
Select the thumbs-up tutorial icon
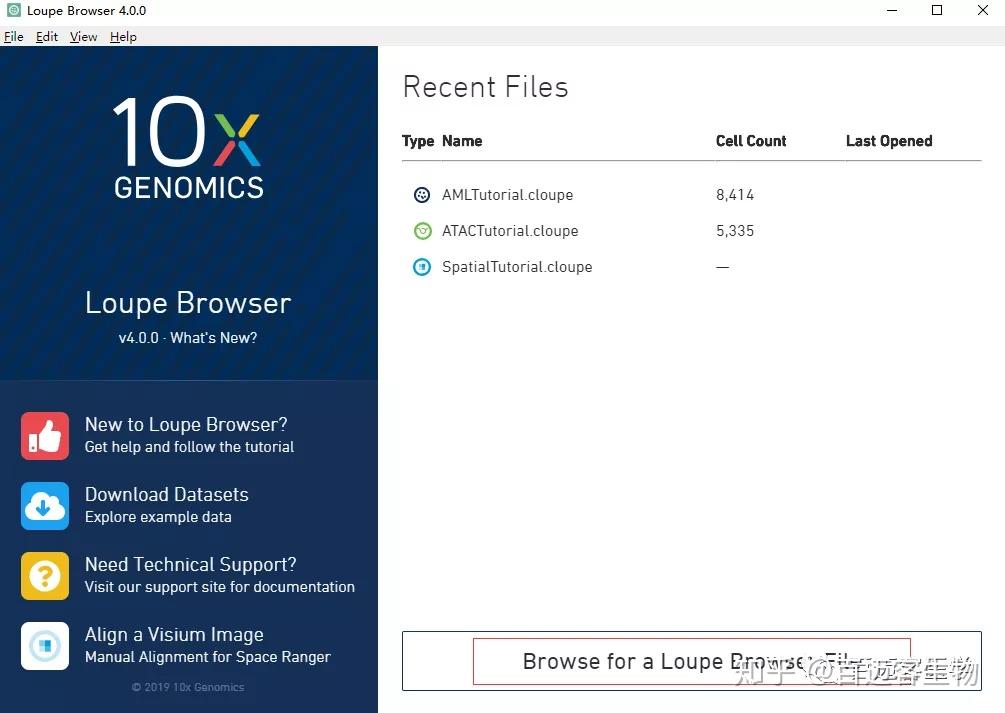(44, 434)
